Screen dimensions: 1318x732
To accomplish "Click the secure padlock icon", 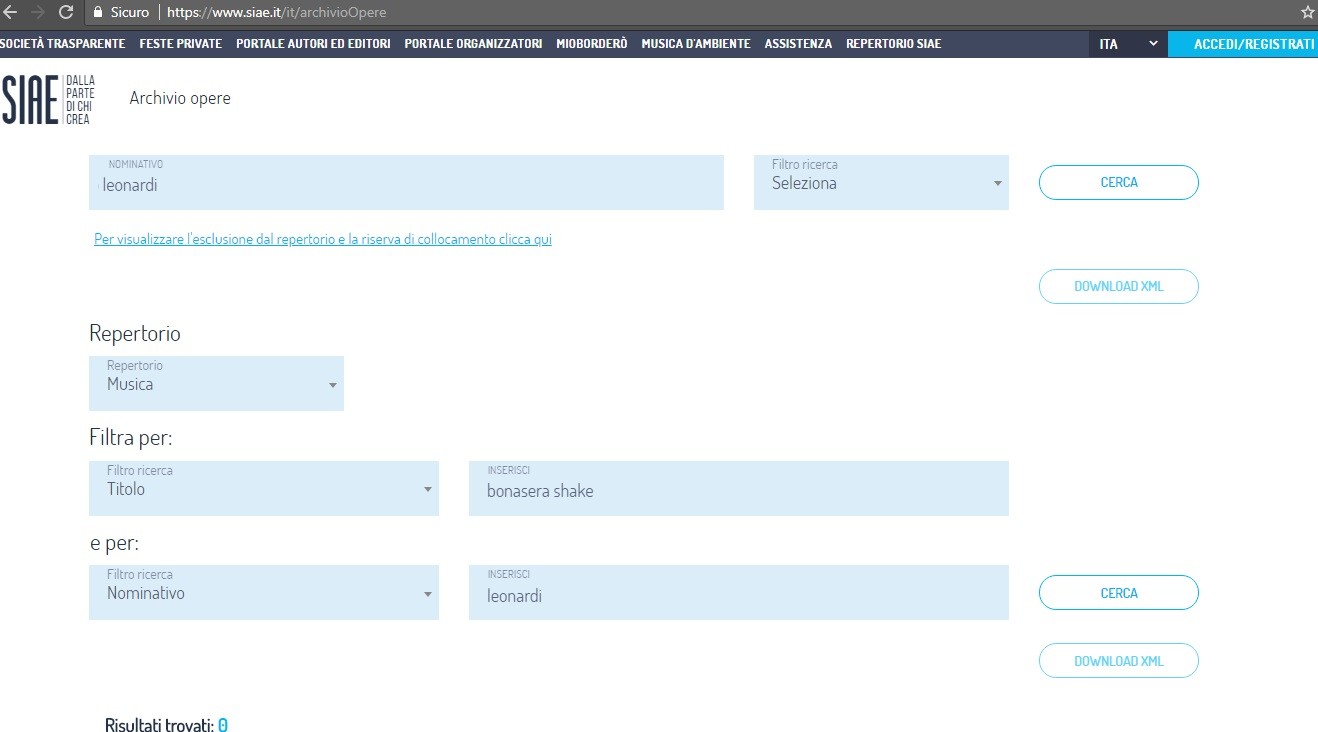I will point(97,13).
